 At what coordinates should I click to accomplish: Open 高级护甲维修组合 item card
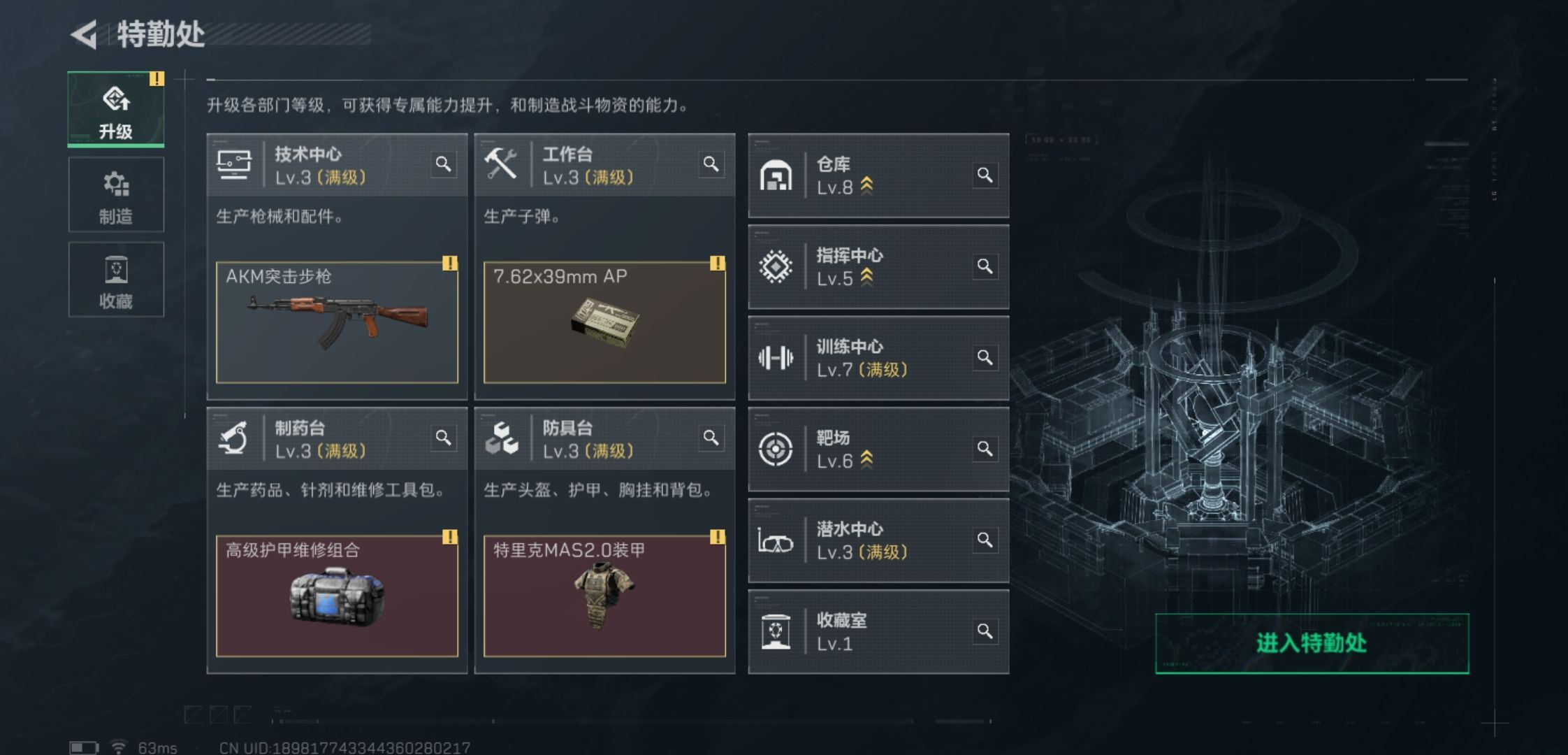click(337, 596)
